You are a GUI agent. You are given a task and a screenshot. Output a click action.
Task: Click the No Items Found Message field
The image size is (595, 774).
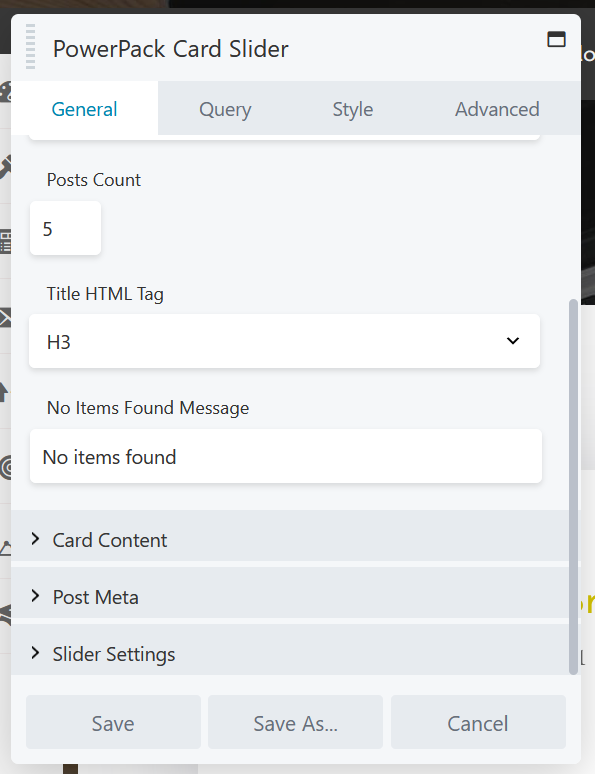tap(286, 456)
